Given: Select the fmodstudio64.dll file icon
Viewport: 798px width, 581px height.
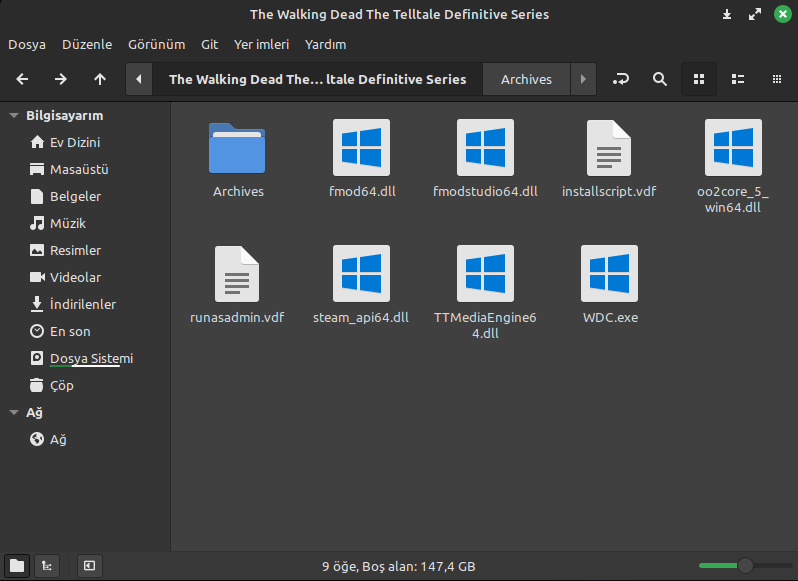Looking at the screenshot, I should (485, 148).
